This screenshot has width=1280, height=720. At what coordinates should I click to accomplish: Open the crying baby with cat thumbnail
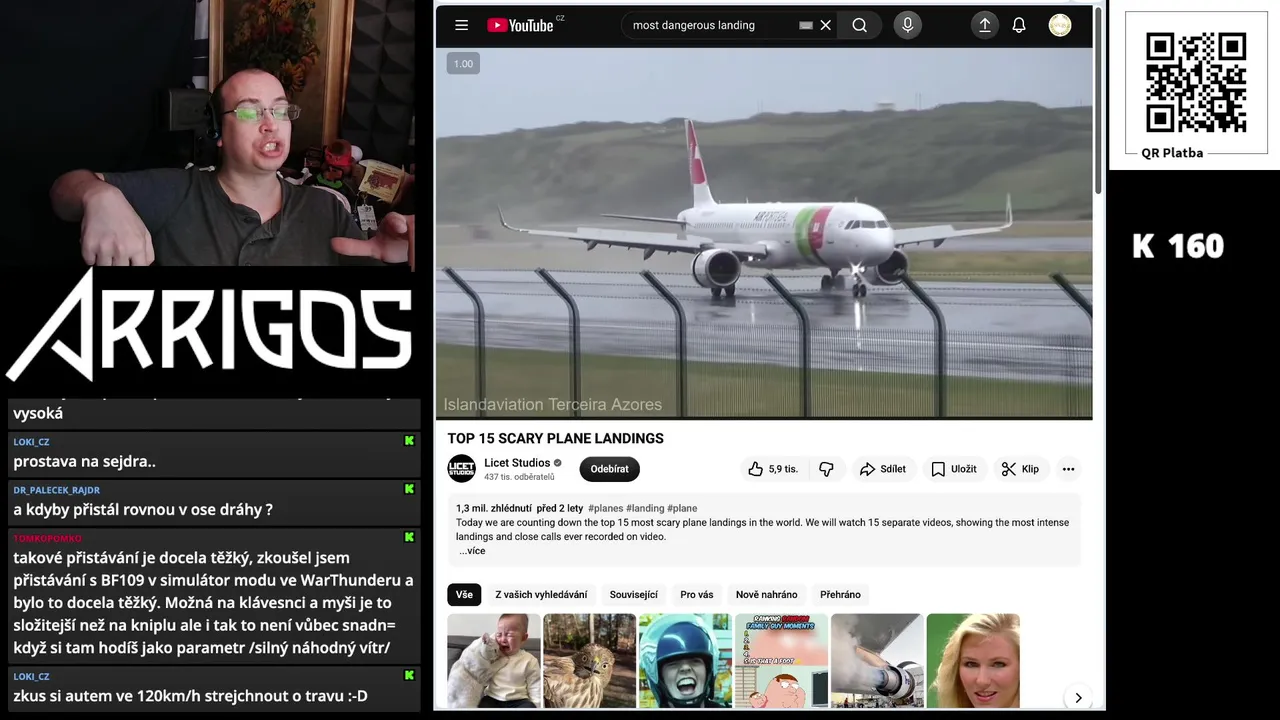pyautogui.click(x=493, y=661)
